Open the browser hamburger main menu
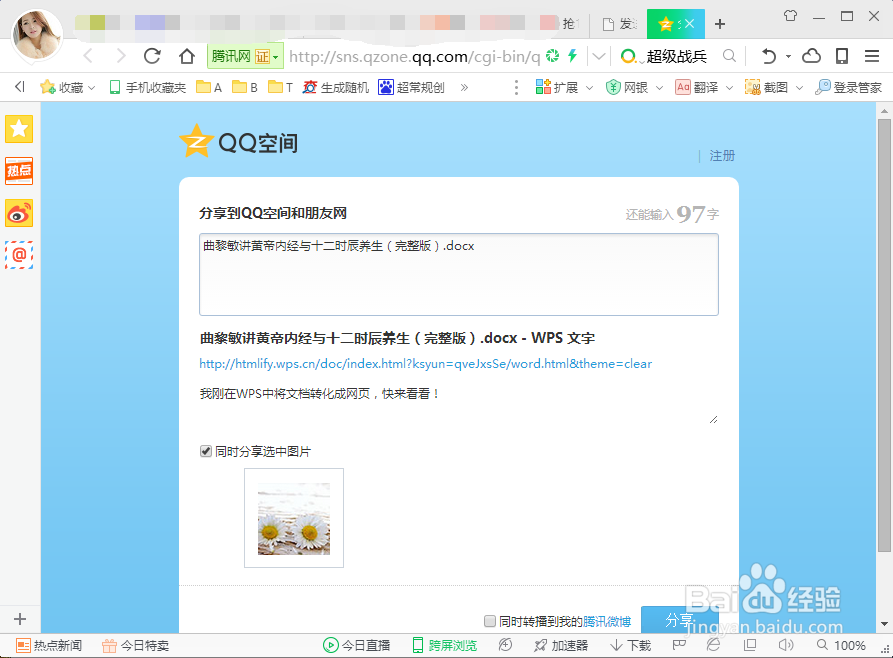The width and height of the screenshot is (893, 658). pyautogui.click(x=872, y=56)
